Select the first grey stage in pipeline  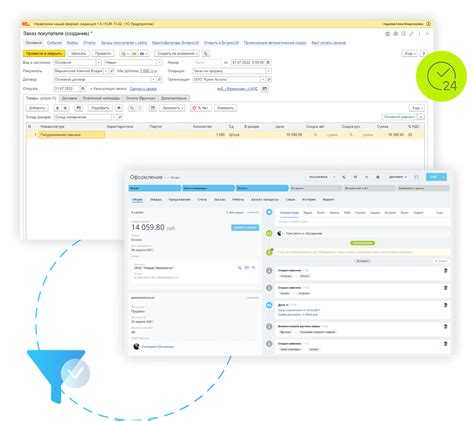pyautogui.click(x=316, y=188)
